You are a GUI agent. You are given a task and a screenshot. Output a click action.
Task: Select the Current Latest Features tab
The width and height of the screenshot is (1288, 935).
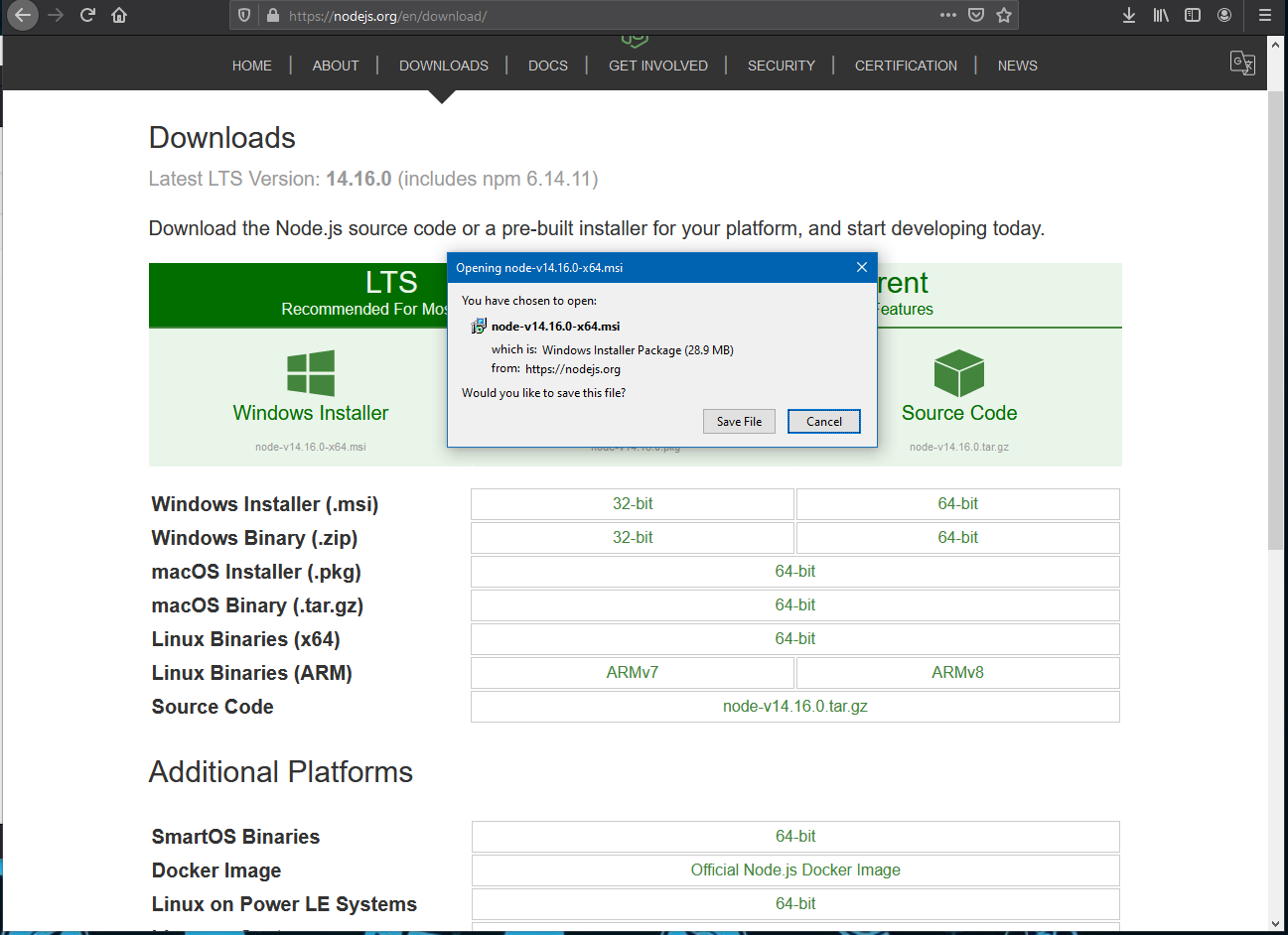coord(1000,295)
